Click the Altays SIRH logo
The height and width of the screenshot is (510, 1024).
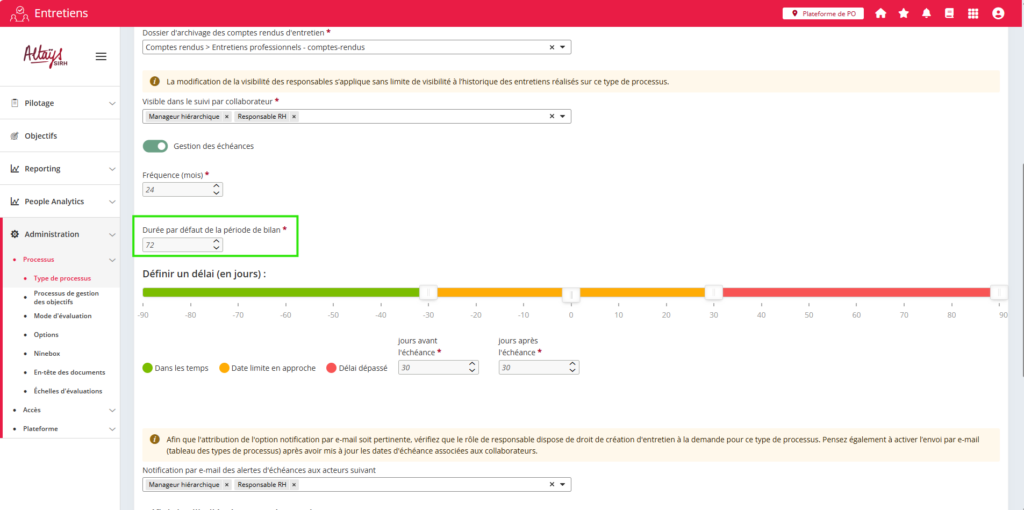44,57
